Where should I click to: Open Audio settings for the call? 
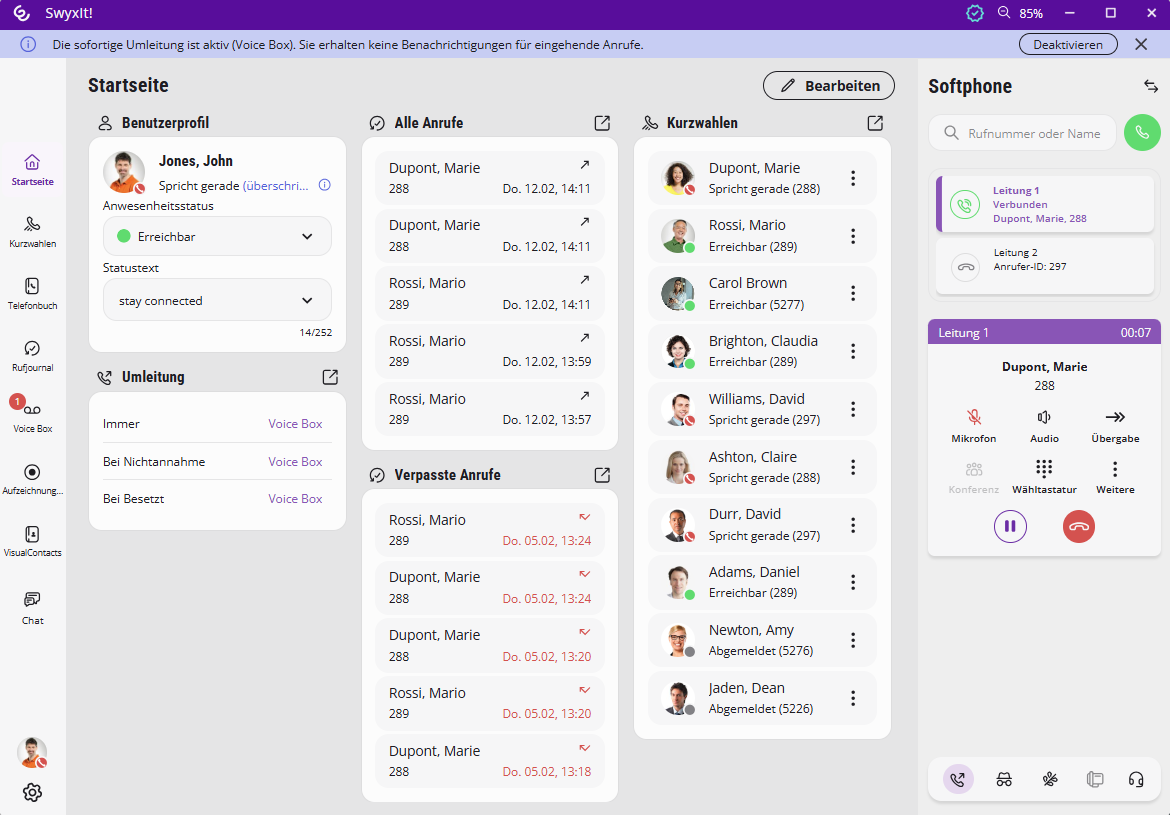[1044, 418]
